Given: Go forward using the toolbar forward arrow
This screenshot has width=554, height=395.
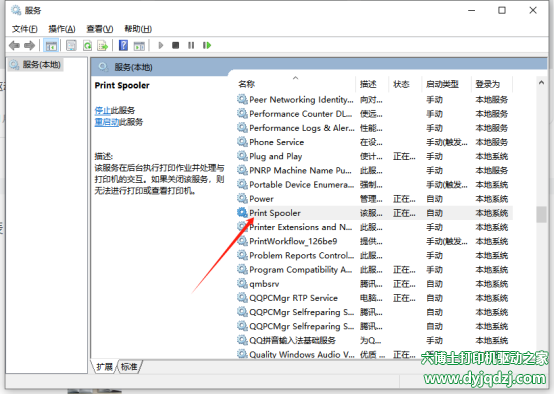Looking at the screenshot, I should click(29, 45).
